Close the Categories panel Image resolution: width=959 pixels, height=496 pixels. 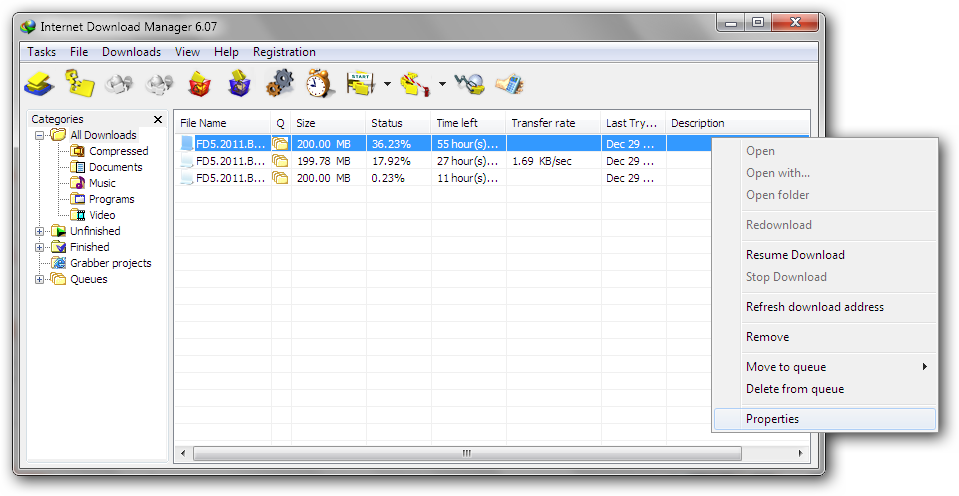[158, 119]
